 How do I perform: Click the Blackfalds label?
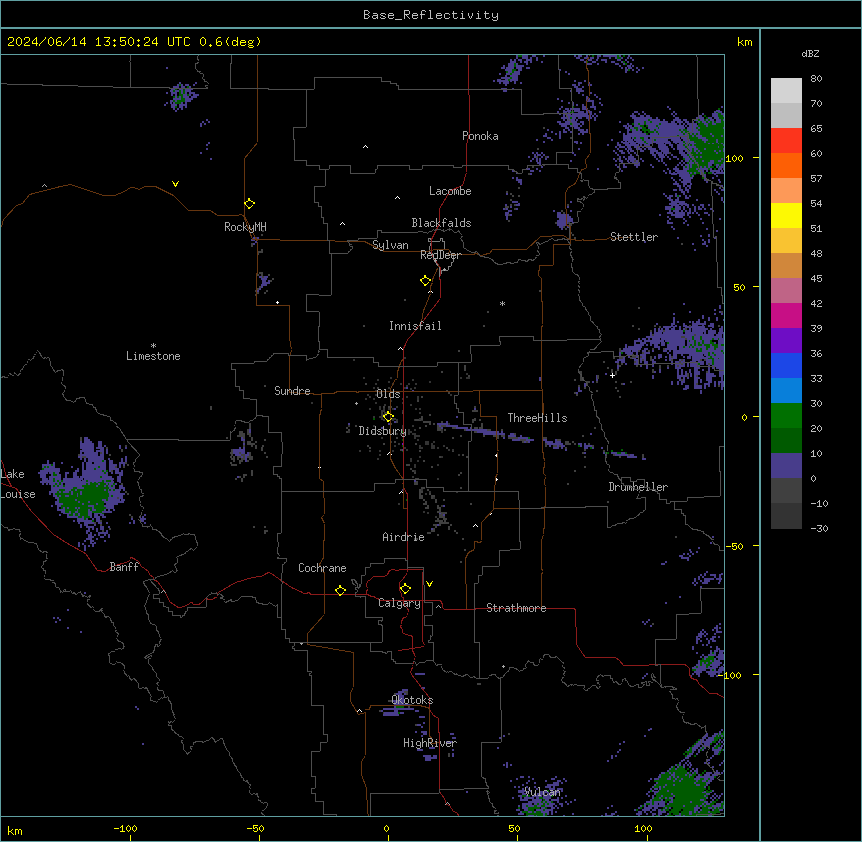441,223
